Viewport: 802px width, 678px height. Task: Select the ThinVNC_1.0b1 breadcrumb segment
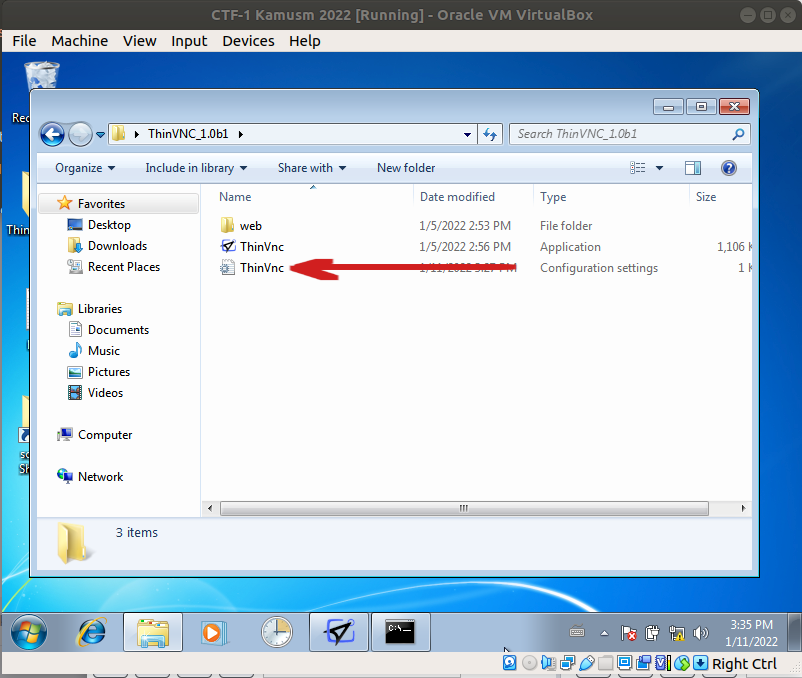pyautogui.click(x=188, y=134)
